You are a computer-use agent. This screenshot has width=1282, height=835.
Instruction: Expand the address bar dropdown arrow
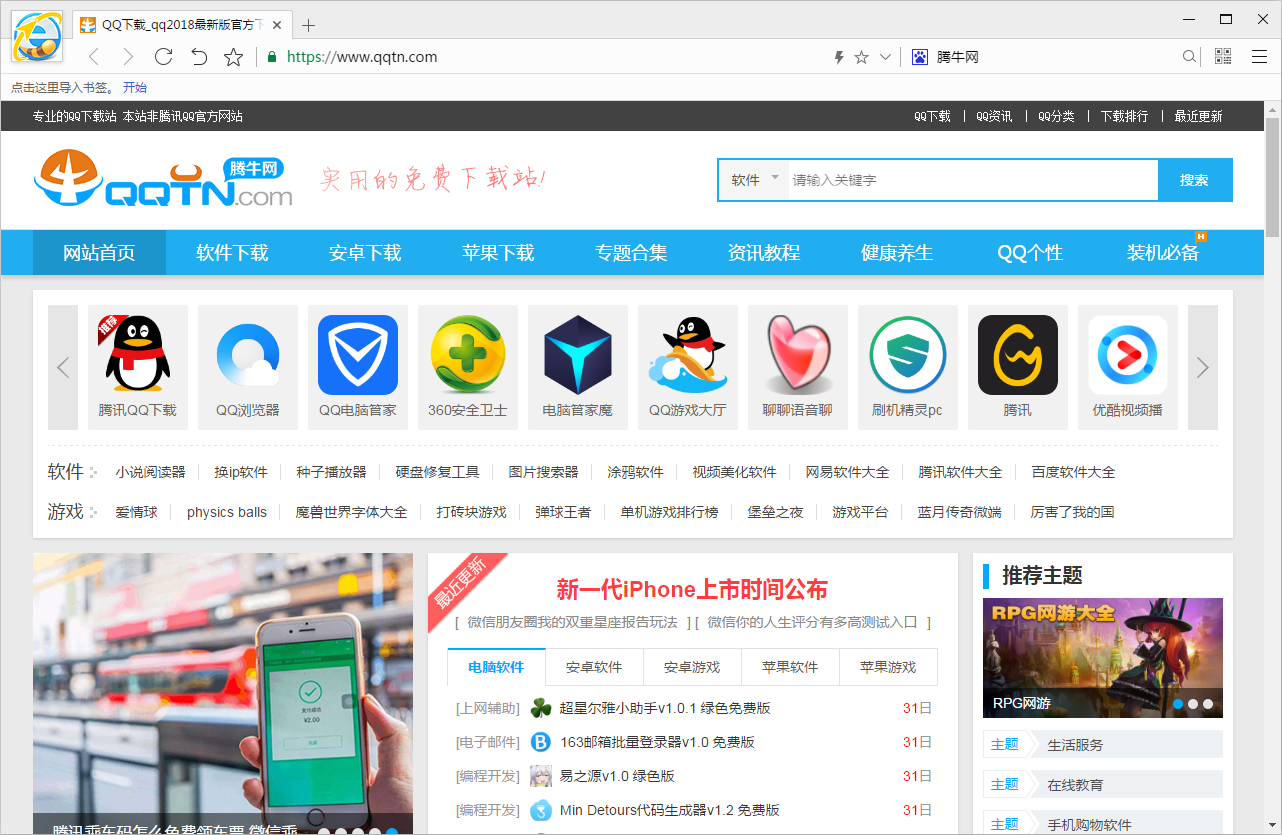(885, 57)
